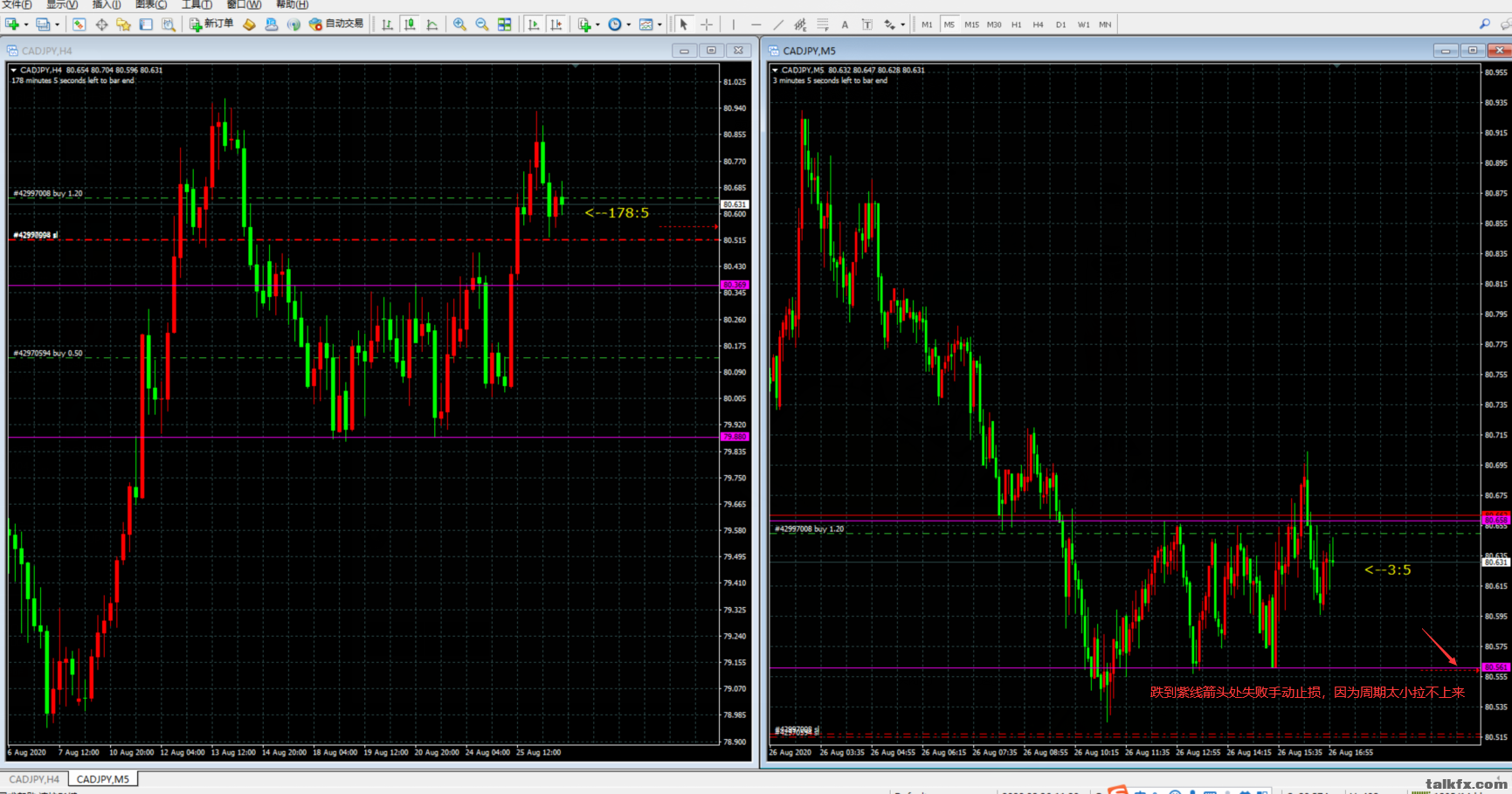Toggle the Market Watch window icon

pyautogui.click(x=79, y=24)
